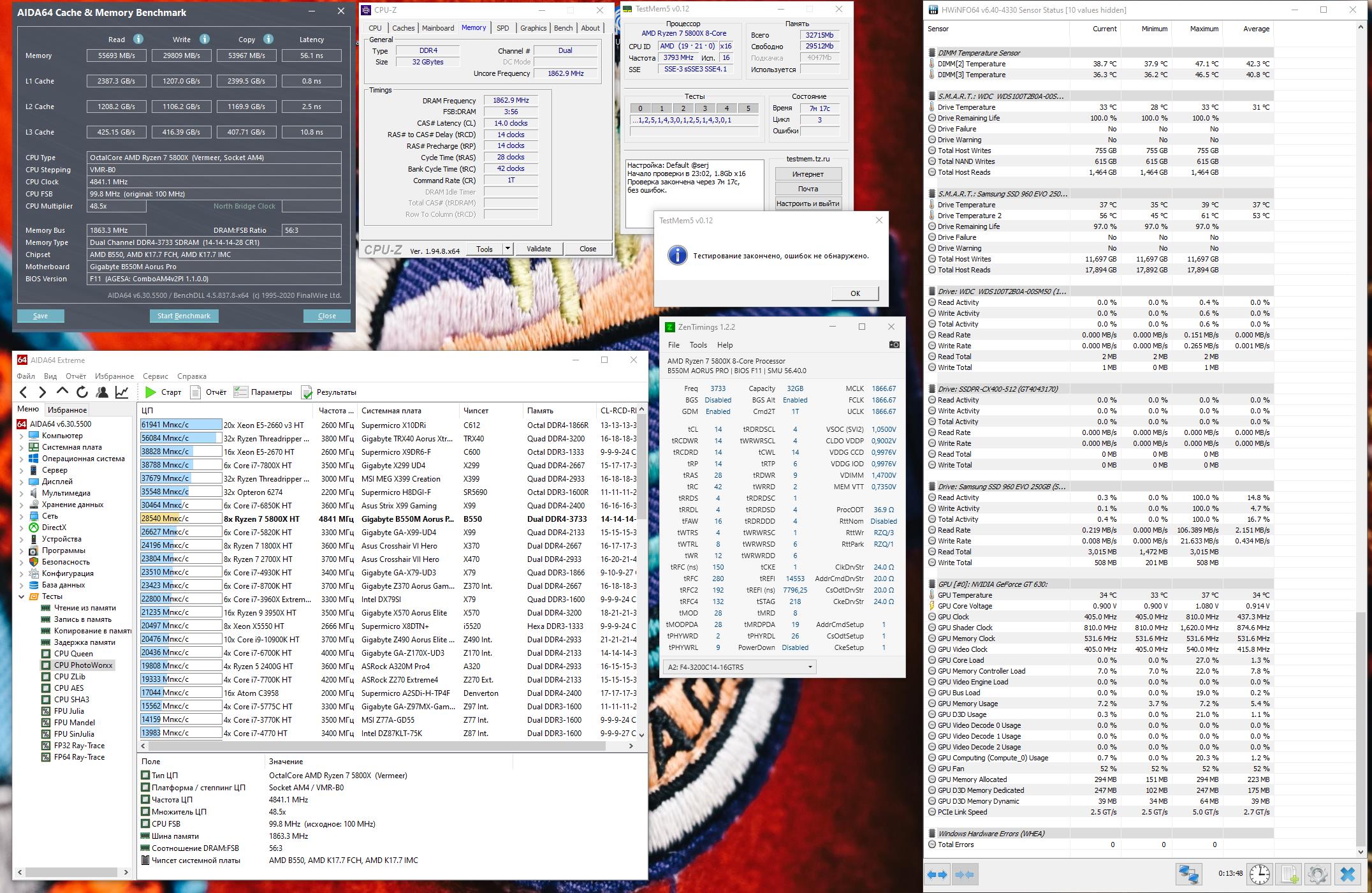
Task: Expand the Компьютер tree node
Action: click(x=21, y=436)
